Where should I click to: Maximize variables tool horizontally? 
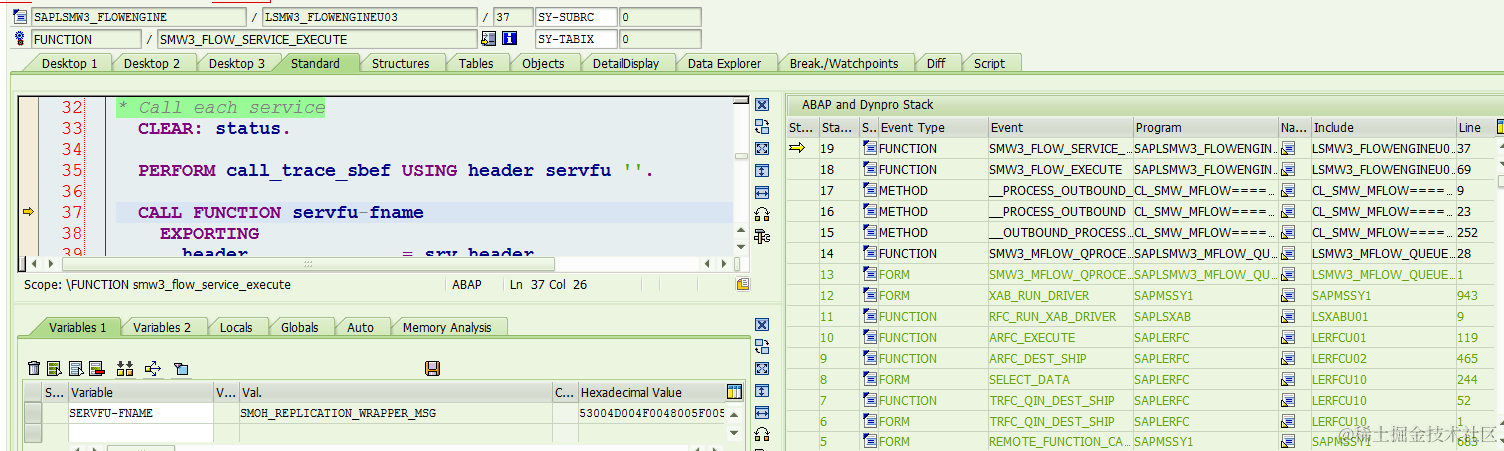tap(762, 412)
